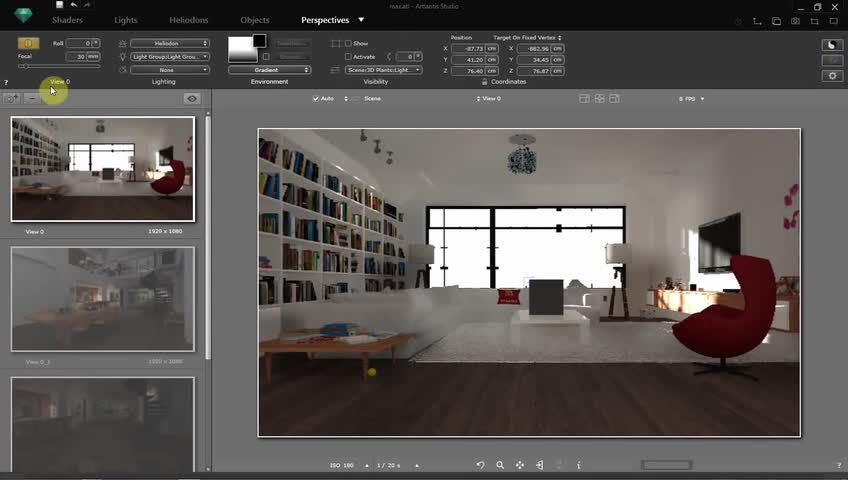Viewport: 848px width, 480px height.
Task: Expand the Perspectives arrow menu
Action: click(x=361, y=20)
